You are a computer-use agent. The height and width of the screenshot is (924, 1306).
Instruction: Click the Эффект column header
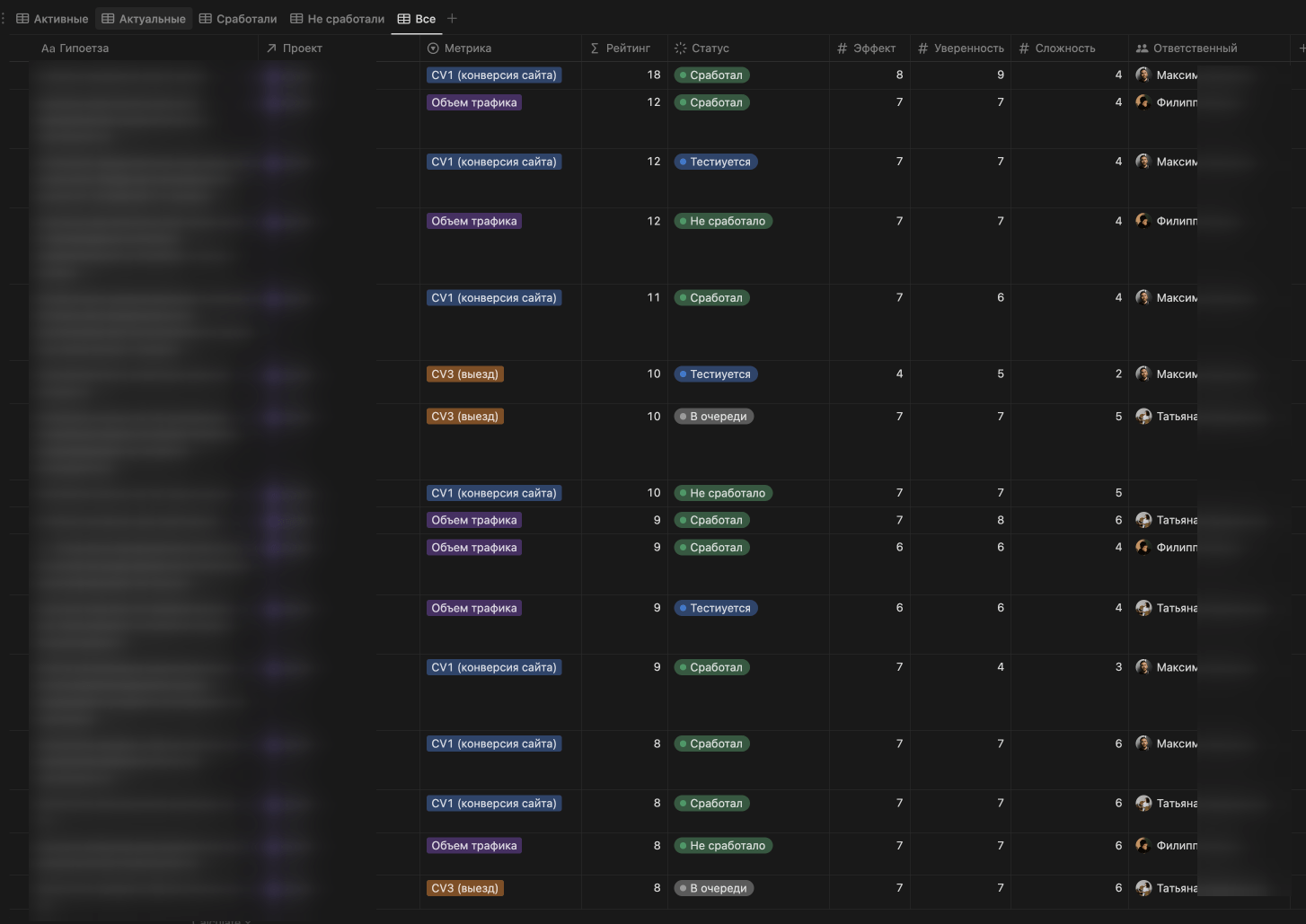pyautogui.click(x=873, y=48)
